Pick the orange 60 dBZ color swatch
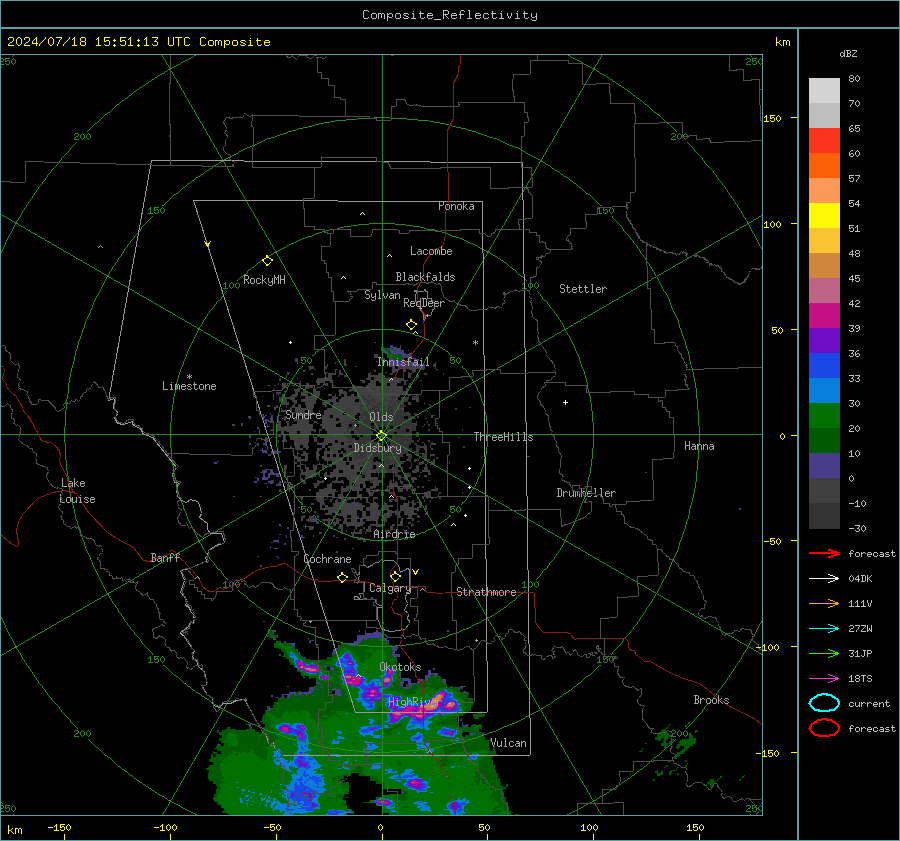 coord(824,165)
